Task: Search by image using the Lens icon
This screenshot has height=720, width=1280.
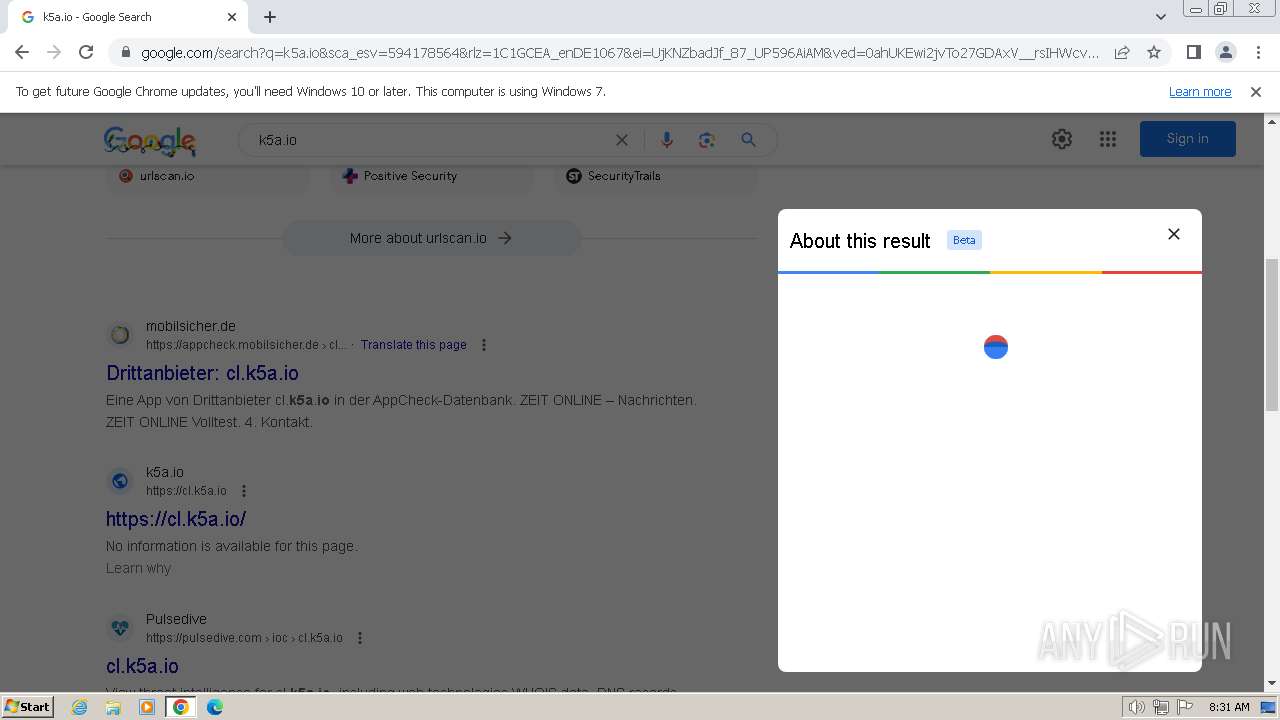Action: coord(707,140)
